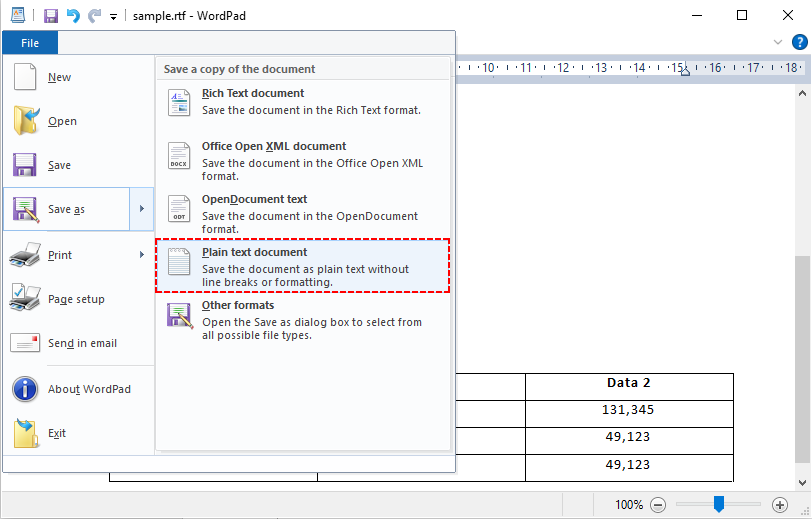Screen dimensions: 812x519
Task: Expand the Save as submenu arrow
Action: [x=141, y=209]
